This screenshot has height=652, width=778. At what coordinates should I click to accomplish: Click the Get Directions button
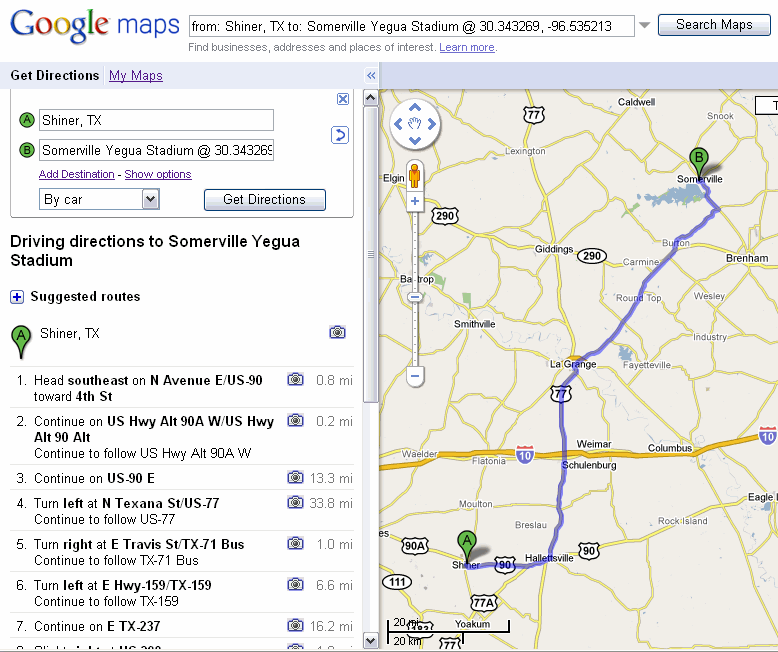pyautogui.click(x=264, y=199)
